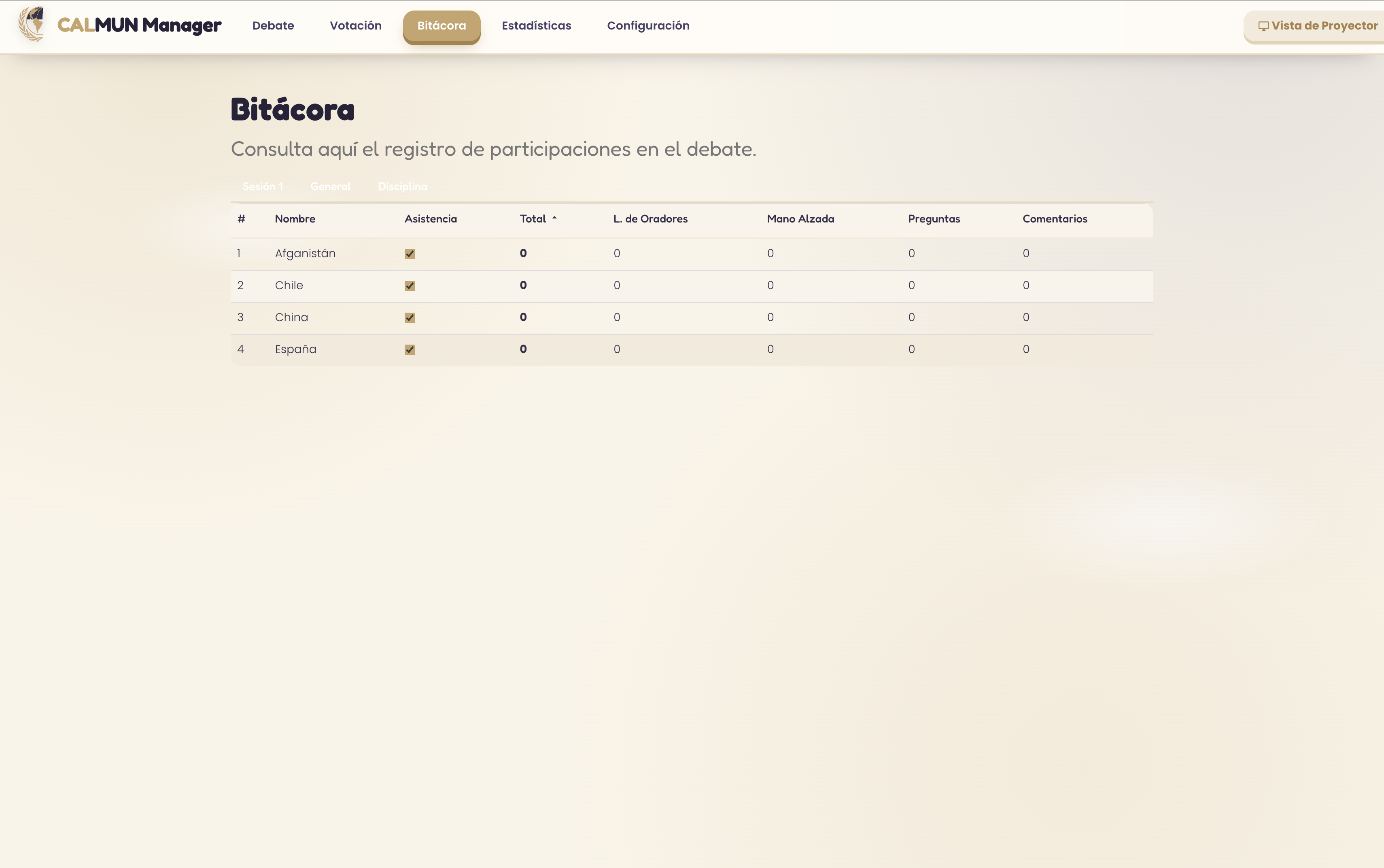Click Chile's L. de Oradores value

(x=617, y=285)
